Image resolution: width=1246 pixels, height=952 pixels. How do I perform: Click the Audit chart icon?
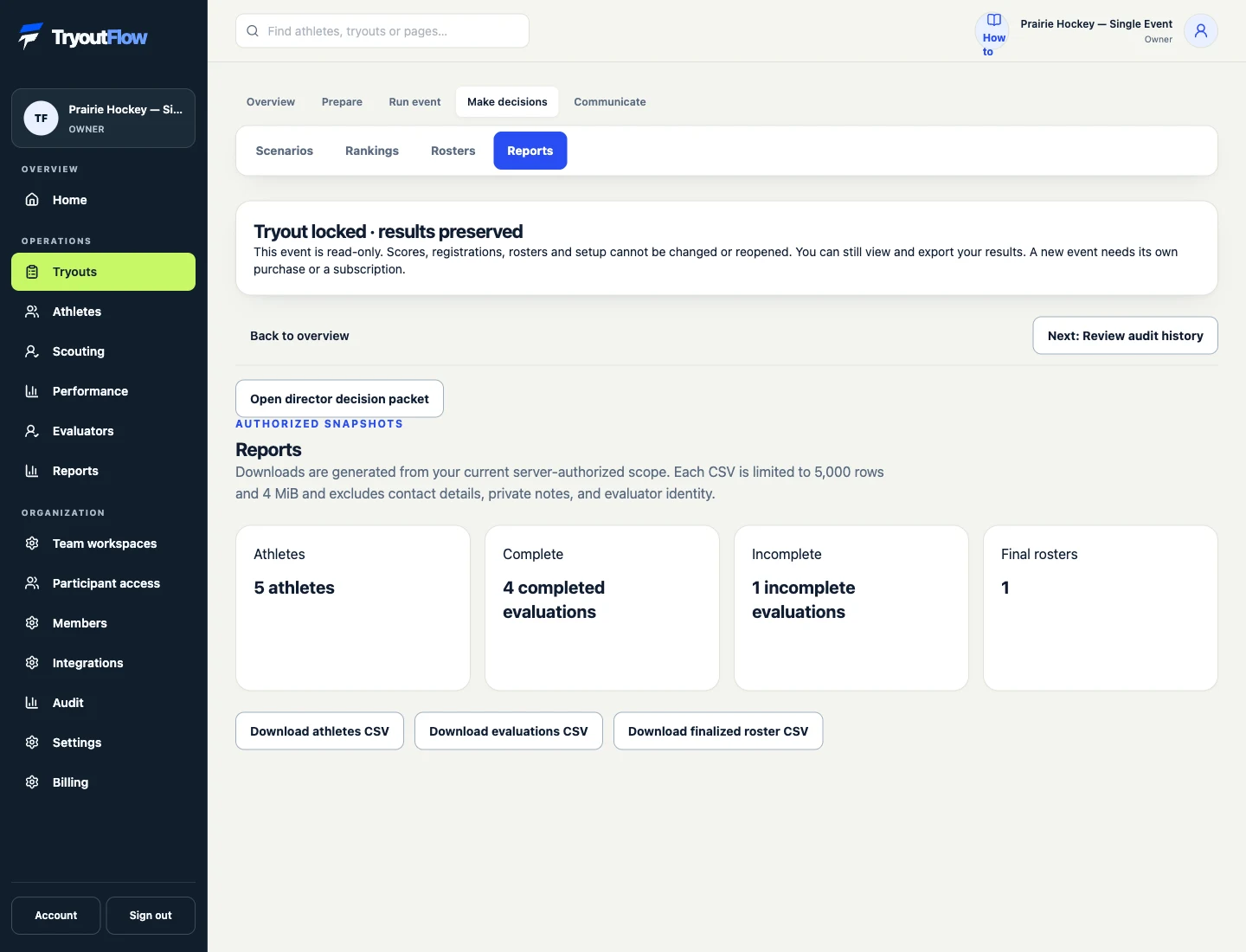[x=32, y=703]
